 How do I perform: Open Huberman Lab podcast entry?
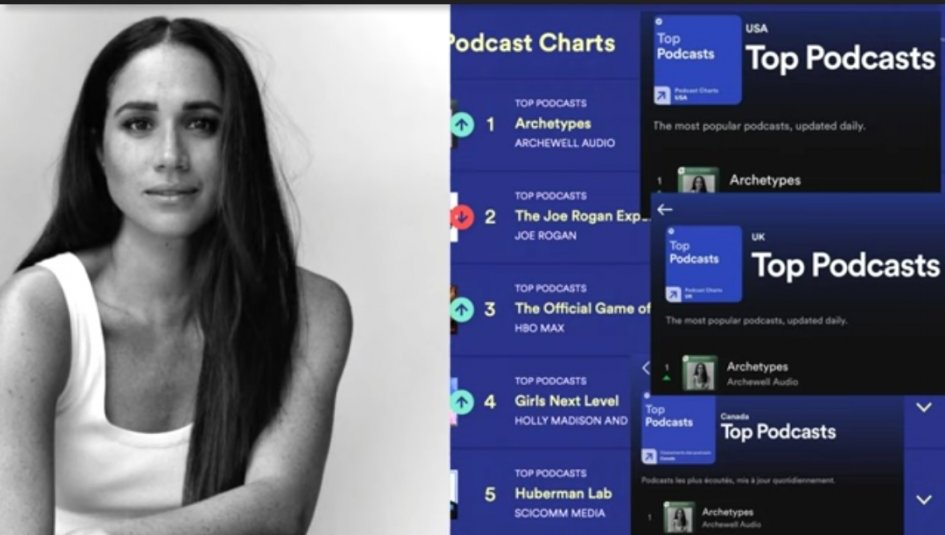(563, 493)
